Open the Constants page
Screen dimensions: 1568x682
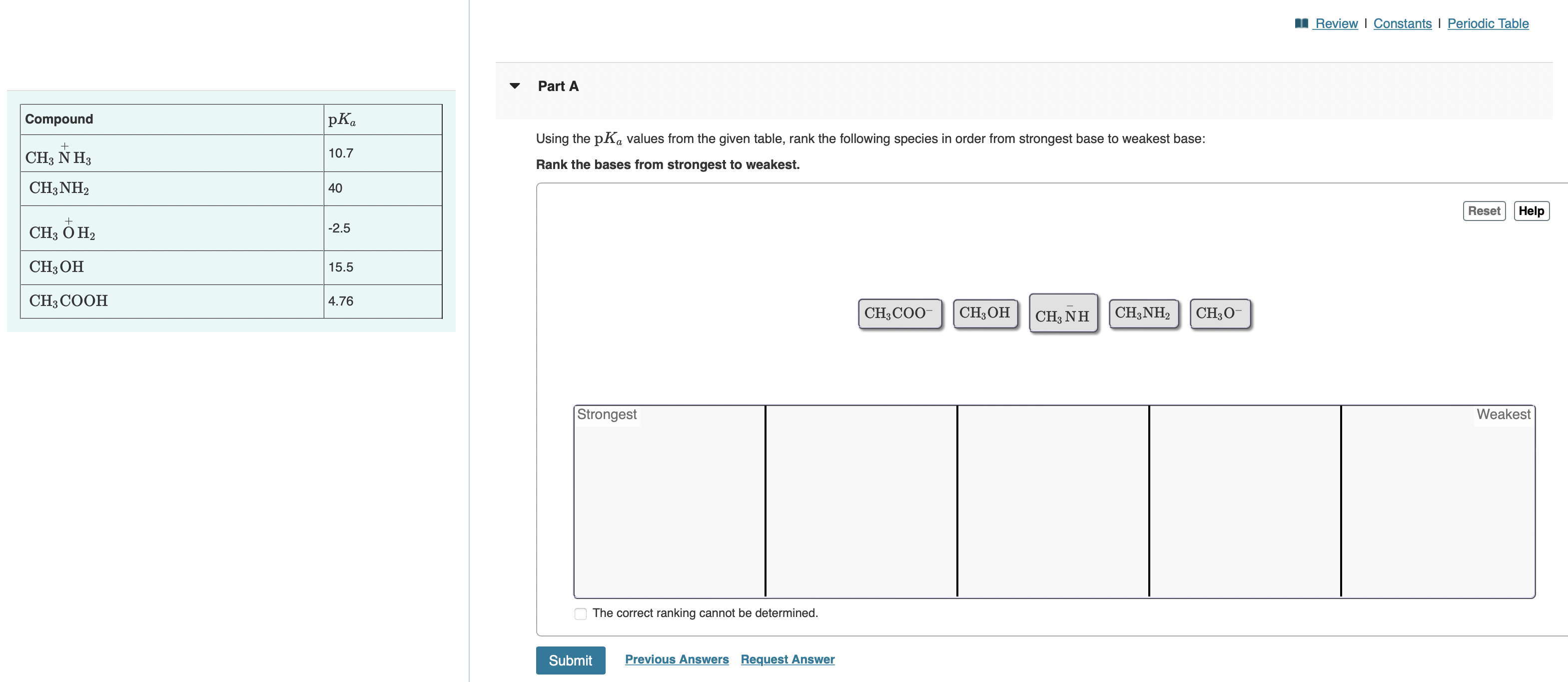1403,23
